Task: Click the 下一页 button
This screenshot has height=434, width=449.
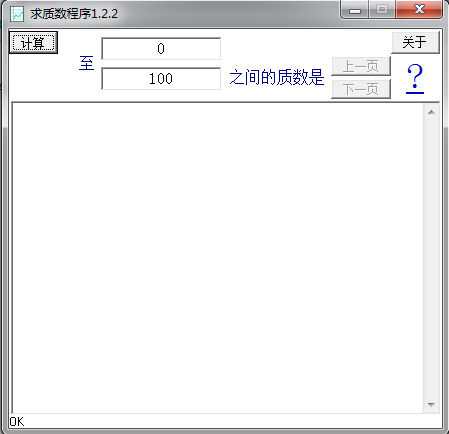Action: click(x=361, y=89)
